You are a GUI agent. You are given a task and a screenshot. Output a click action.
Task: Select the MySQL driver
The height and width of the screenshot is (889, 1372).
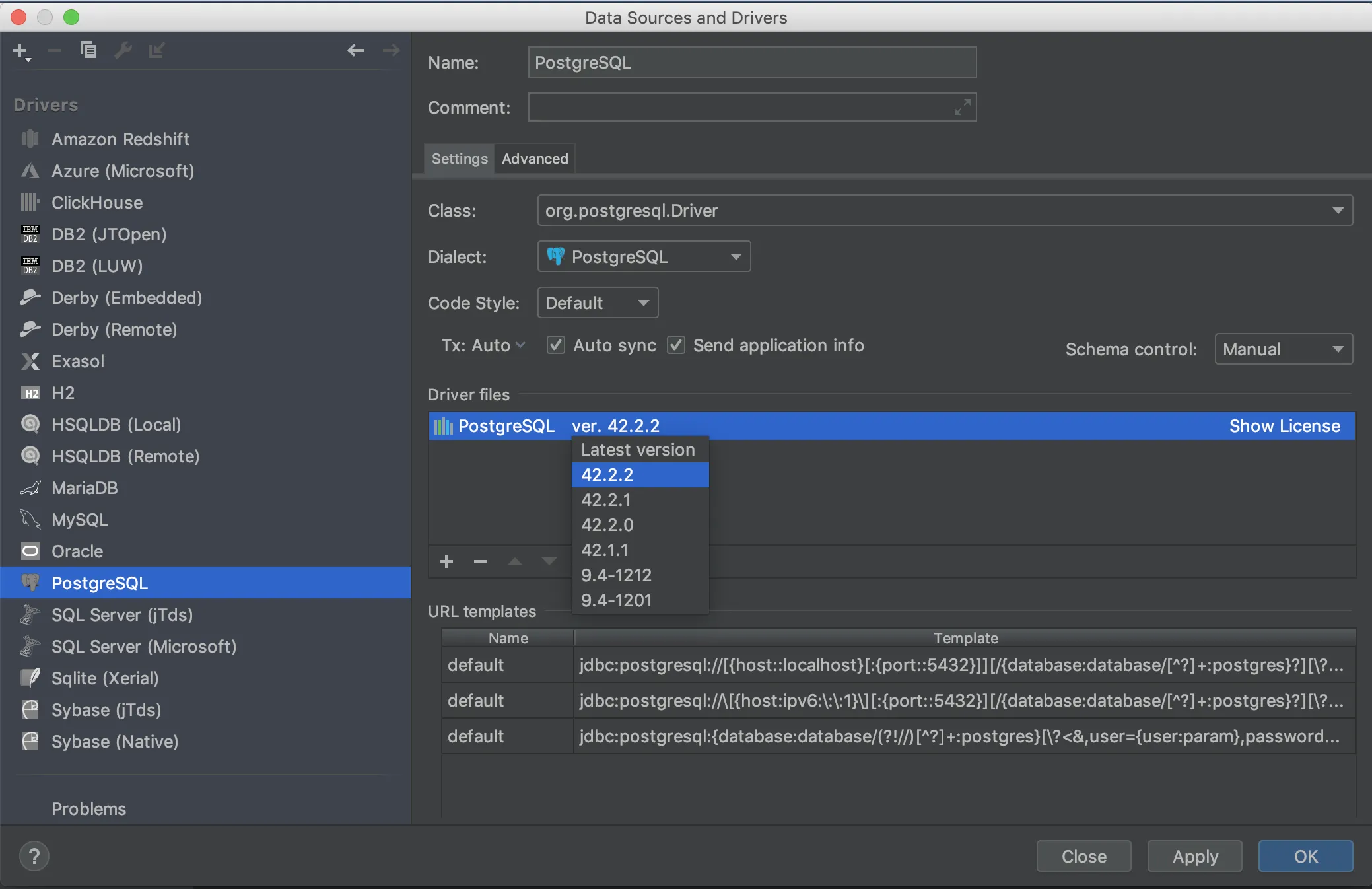[x=79, y=520]
